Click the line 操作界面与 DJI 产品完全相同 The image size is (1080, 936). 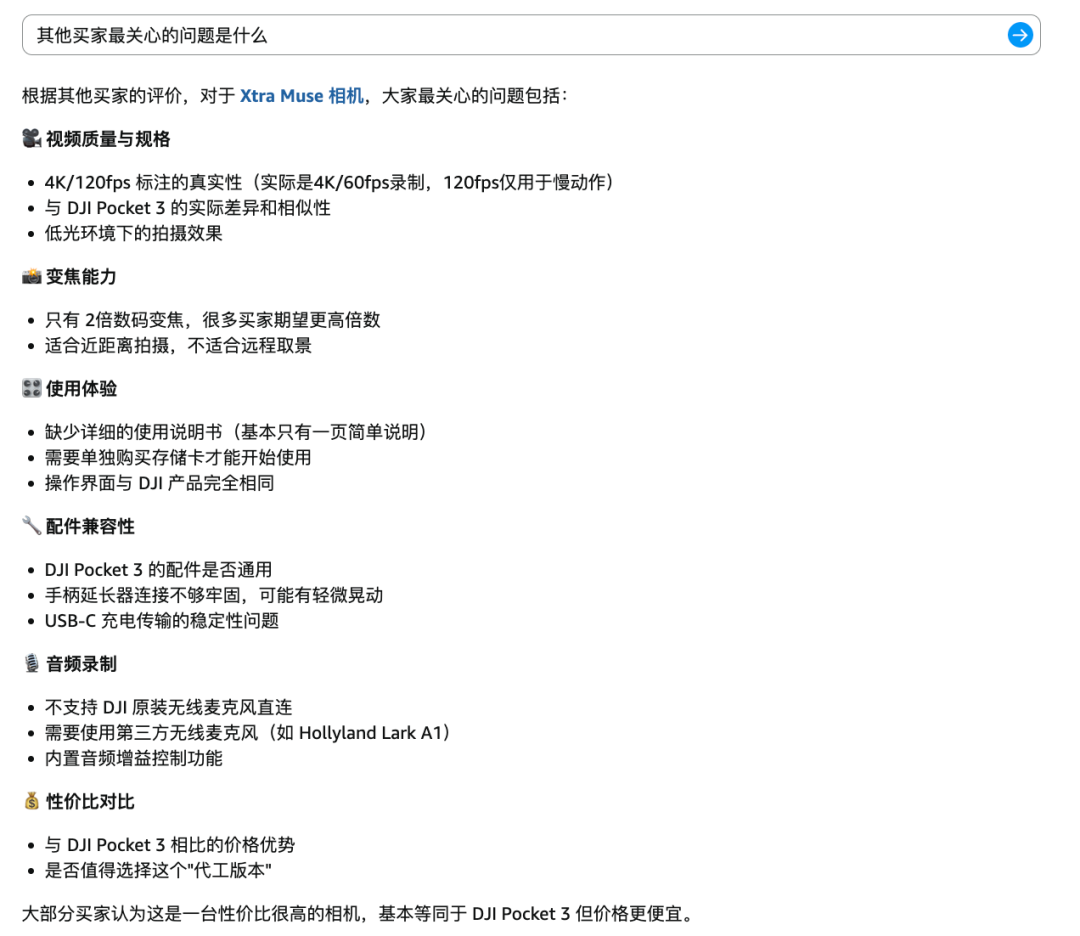pos(159,483)
